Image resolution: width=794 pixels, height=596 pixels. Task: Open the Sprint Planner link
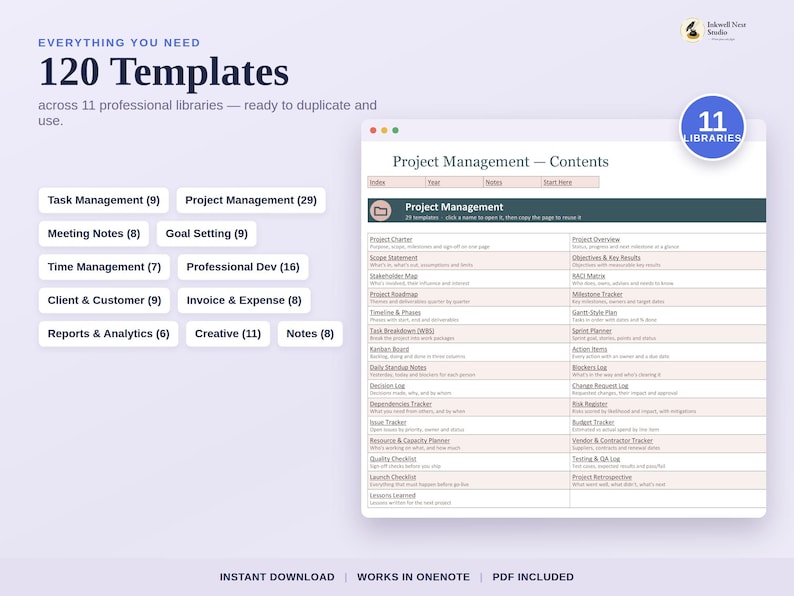click(591, 331)
